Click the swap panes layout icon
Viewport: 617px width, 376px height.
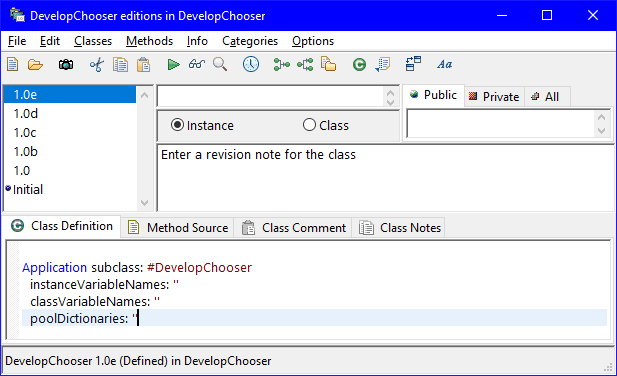coord(413,64)
